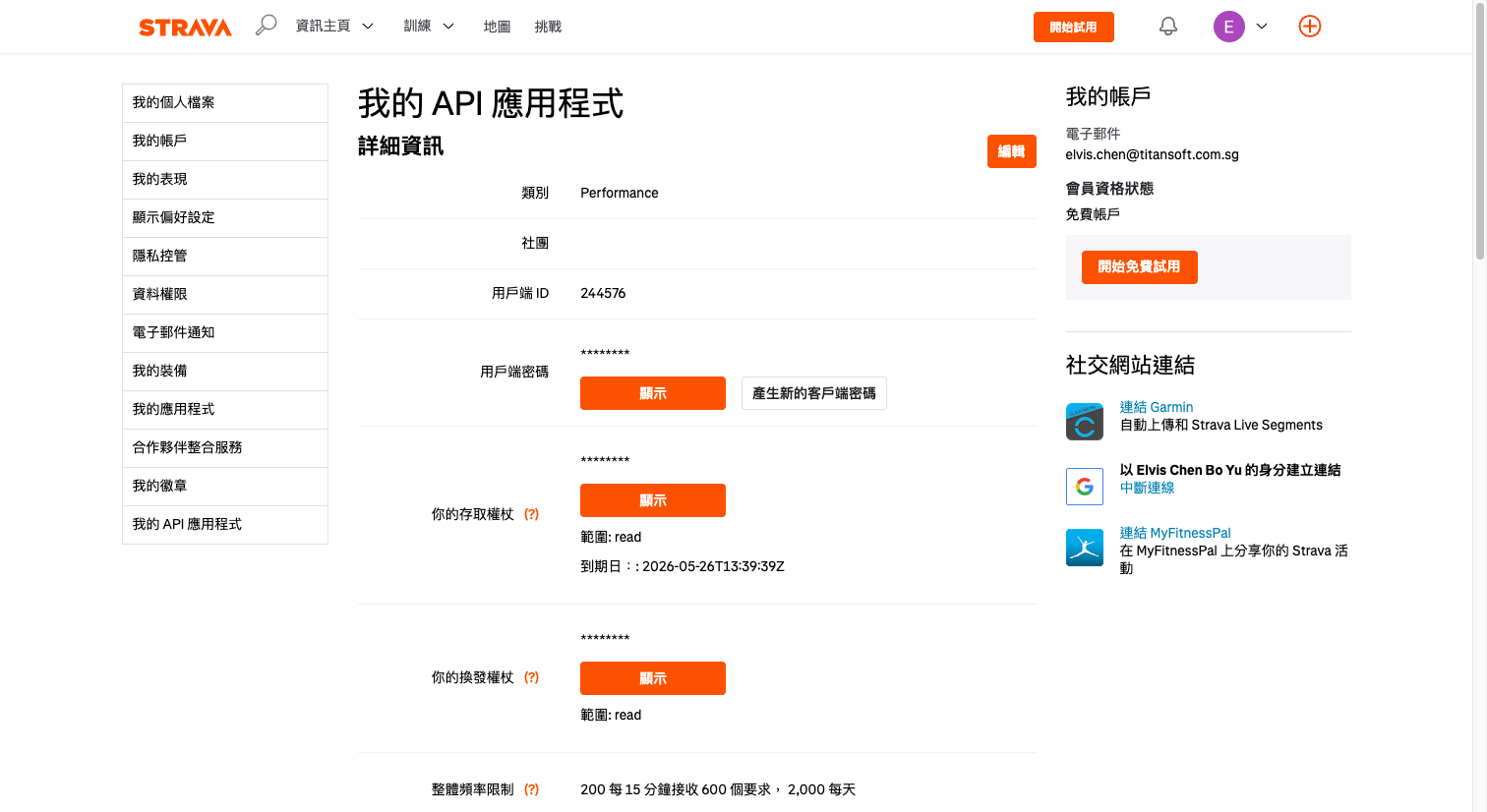This screenshot has width=1487, height=812.
Task: Open help (?) for 整體頻率限制
Action: (x=531, y=789)
